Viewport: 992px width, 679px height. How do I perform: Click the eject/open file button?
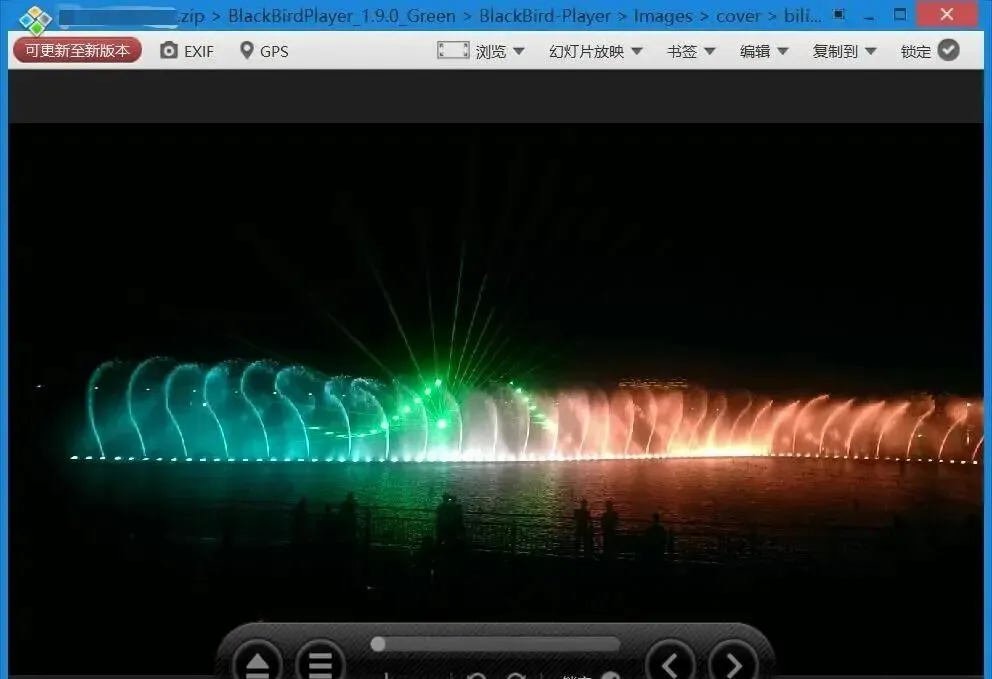pyautogui.click(x=257, y=661)
